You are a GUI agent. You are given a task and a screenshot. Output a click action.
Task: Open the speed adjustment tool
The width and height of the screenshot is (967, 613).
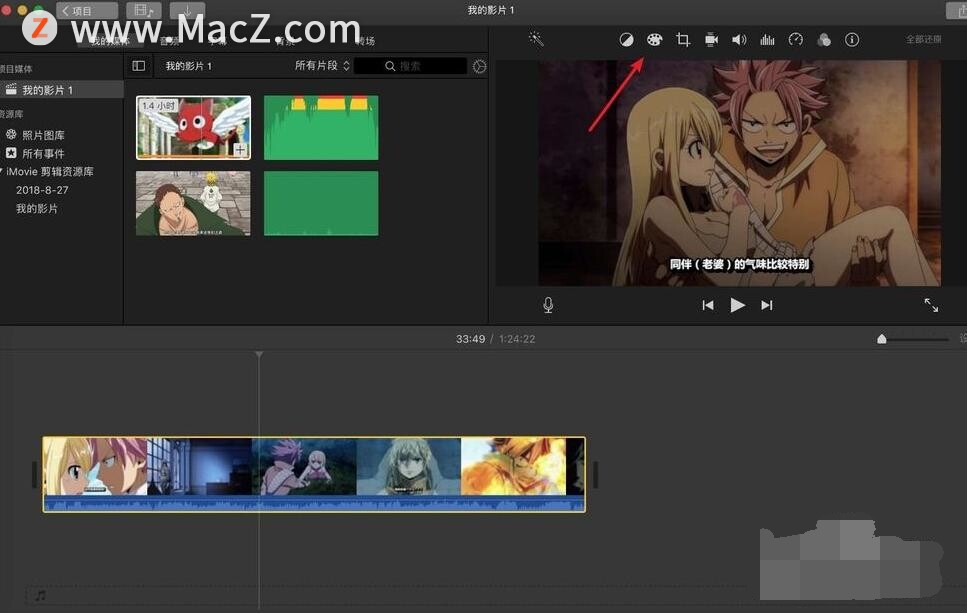(796, 40)
